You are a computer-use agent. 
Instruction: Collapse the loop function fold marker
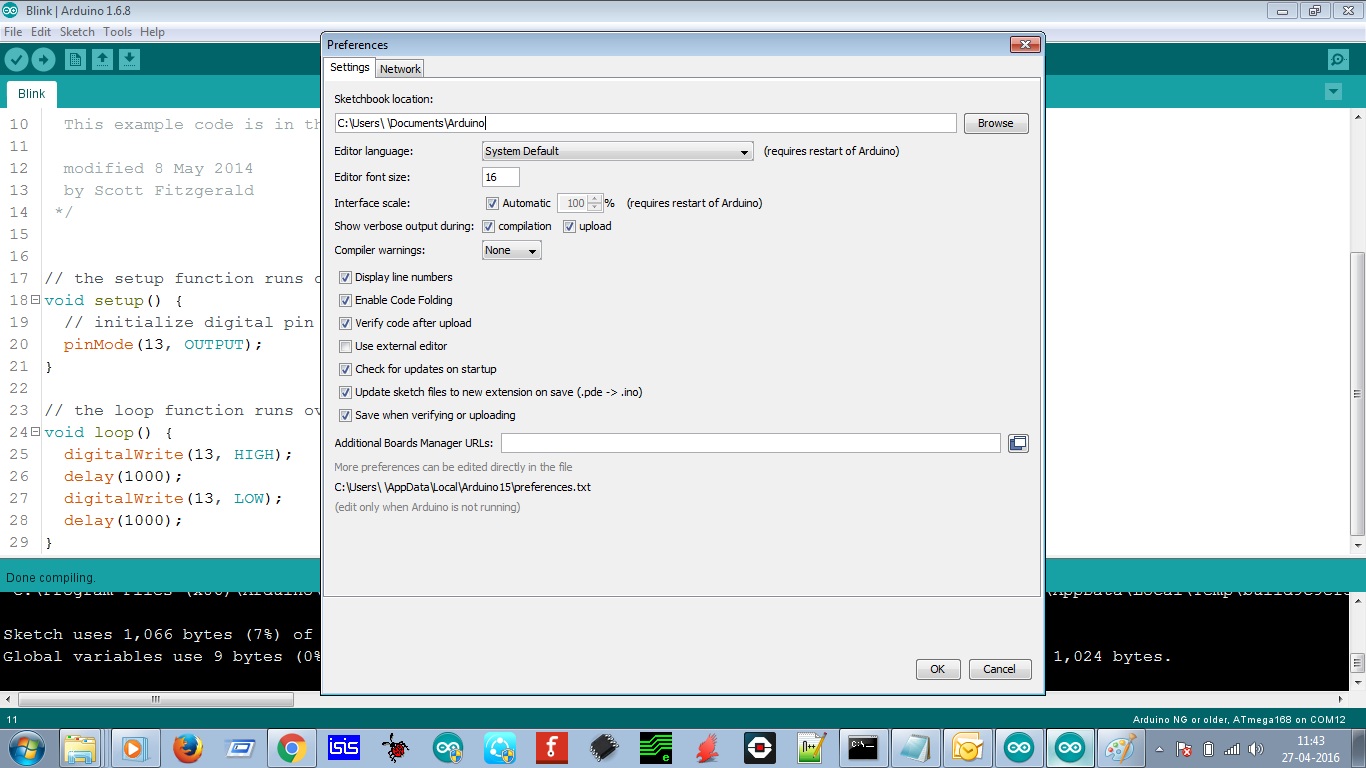[36, 432]
